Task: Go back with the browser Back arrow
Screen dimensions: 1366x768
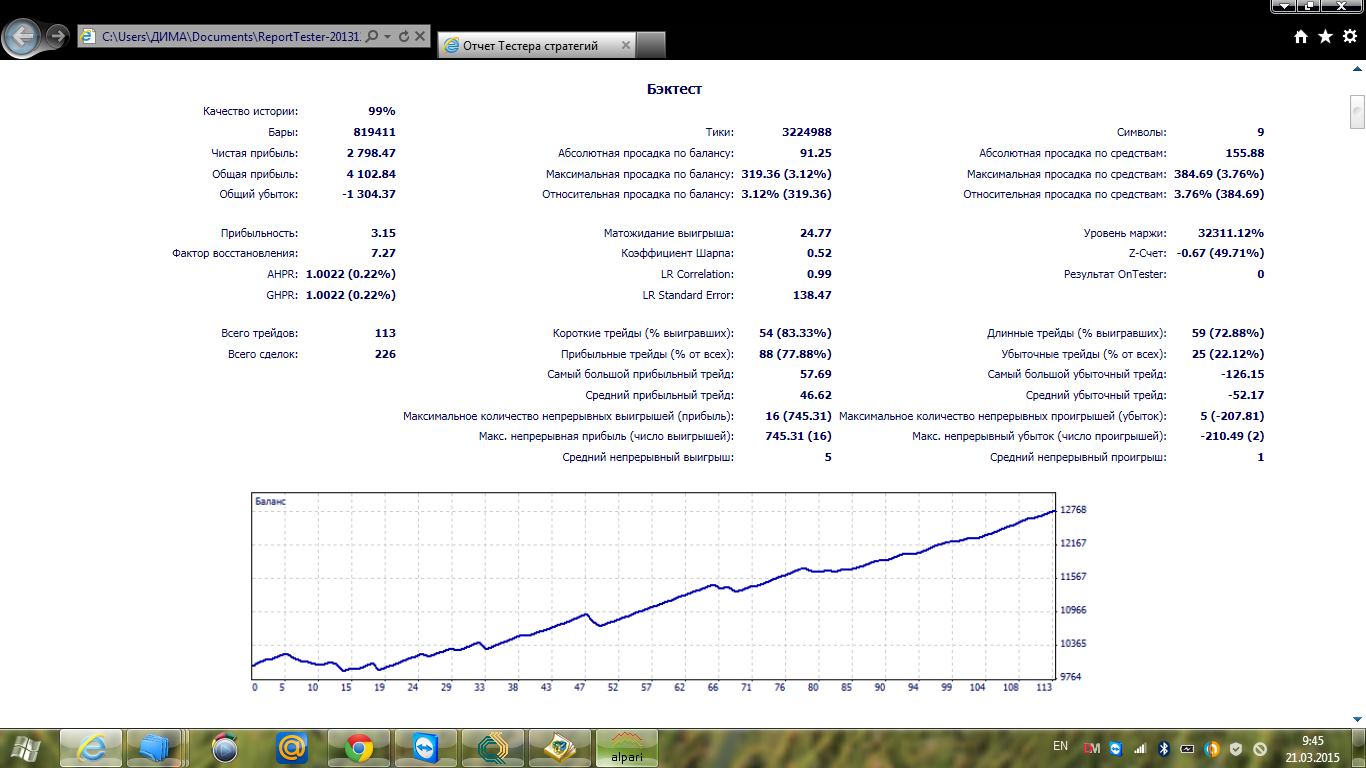Action: [x=22, y=37]
